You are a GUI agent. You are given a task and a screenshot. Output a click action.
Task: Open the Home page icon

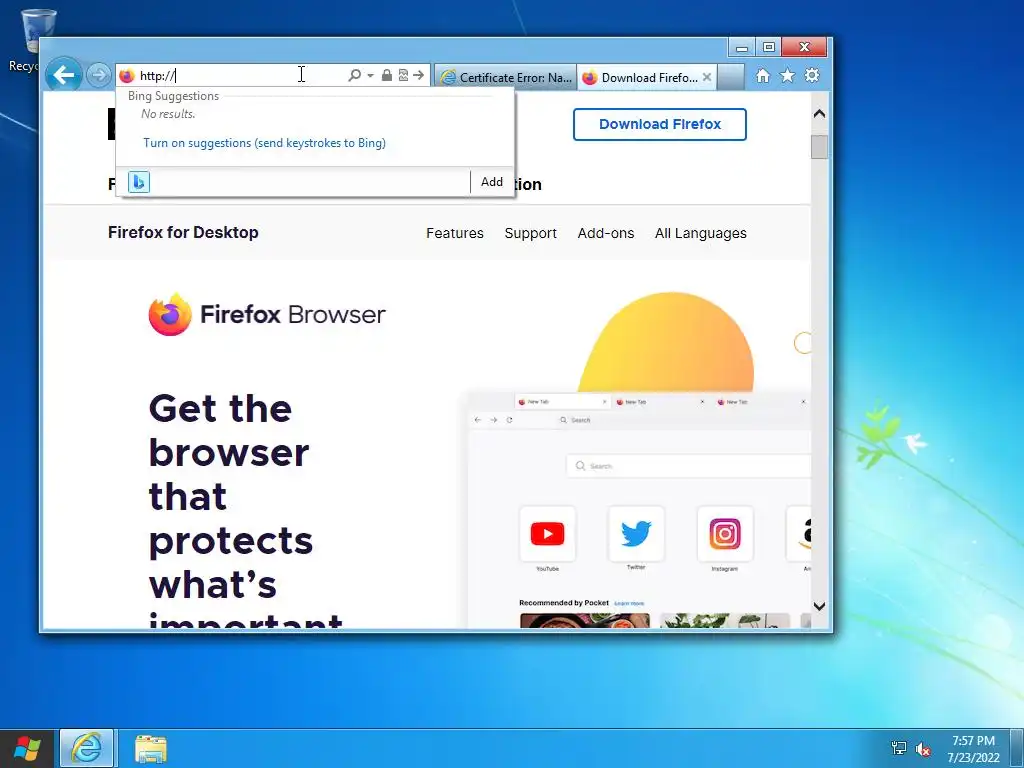(762, 76)
